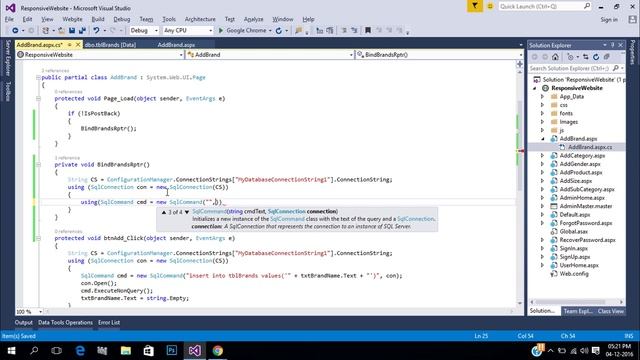Select Web.config in Solution Explorer
640x360 pixels.
click(574, 274)
